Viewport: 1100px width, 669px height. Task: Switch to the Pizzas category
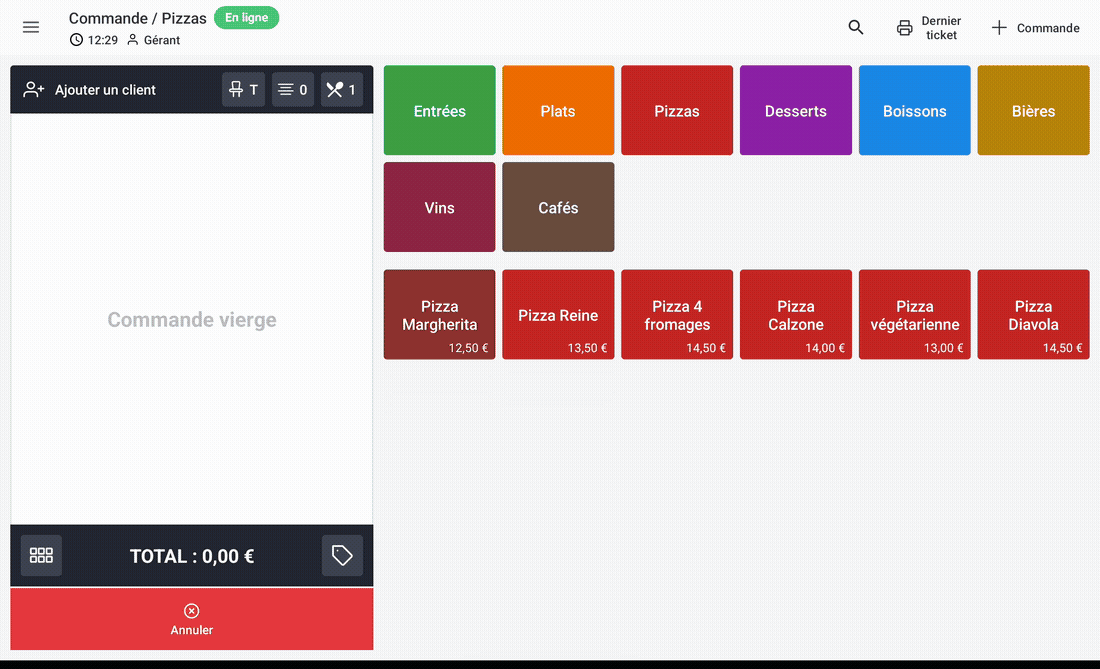[677, 110]
